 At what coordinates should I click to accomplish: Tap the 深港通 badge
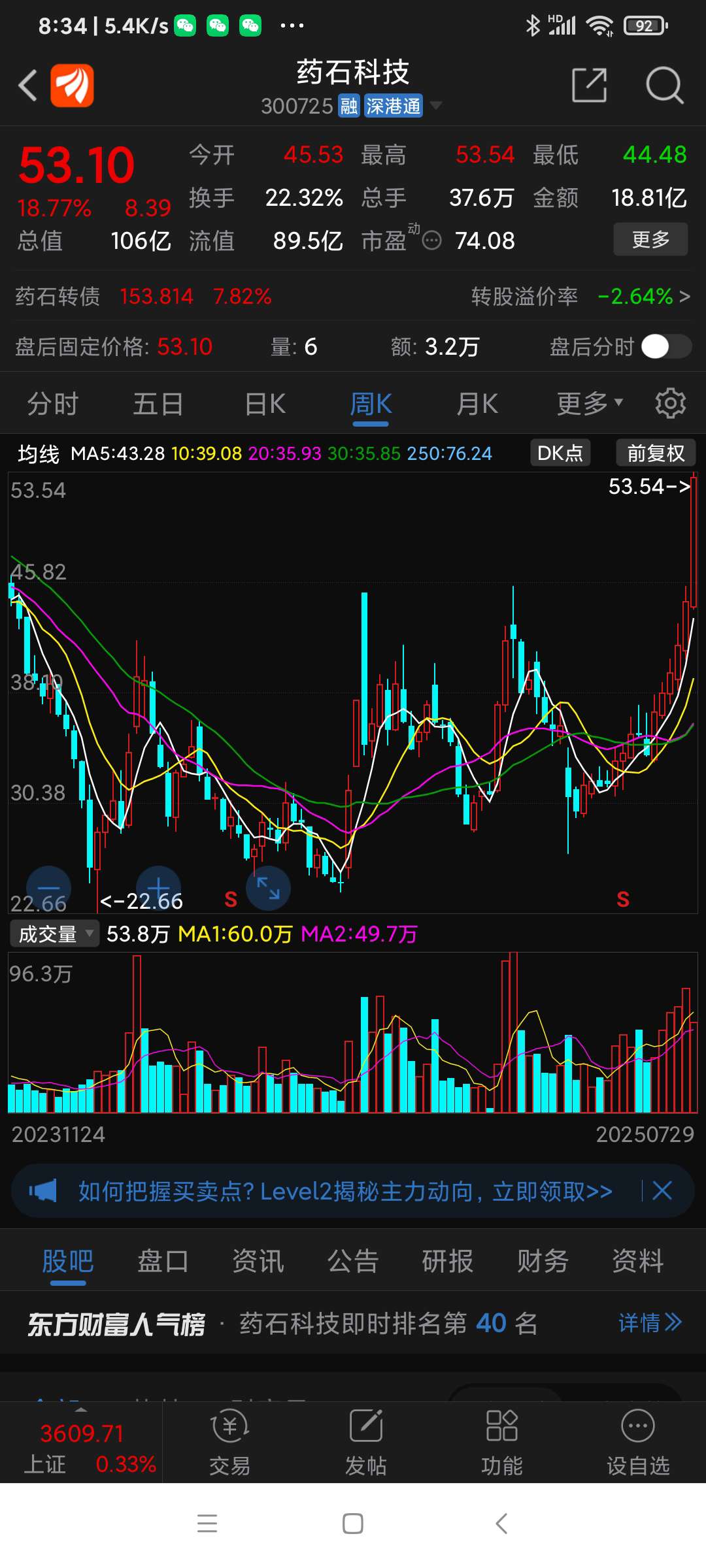coord(393,106)
